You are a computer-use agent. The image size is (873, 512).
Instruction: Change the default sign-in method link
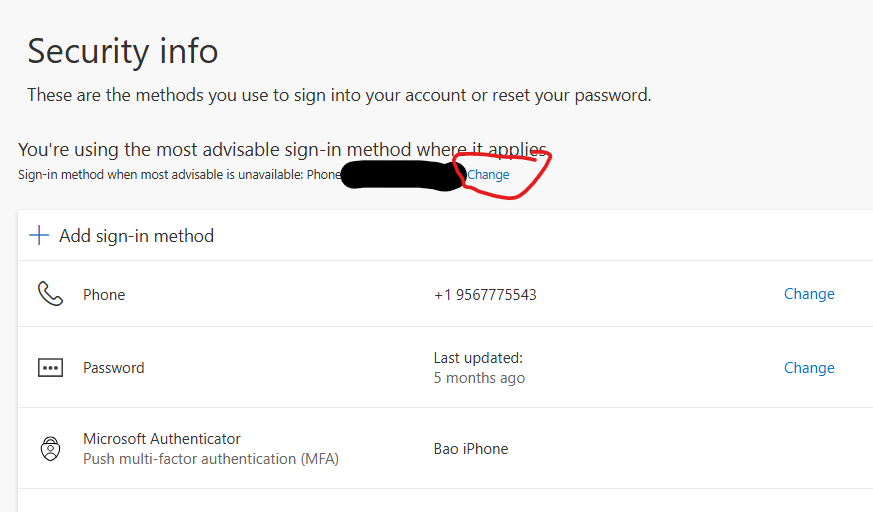(488, 175)
